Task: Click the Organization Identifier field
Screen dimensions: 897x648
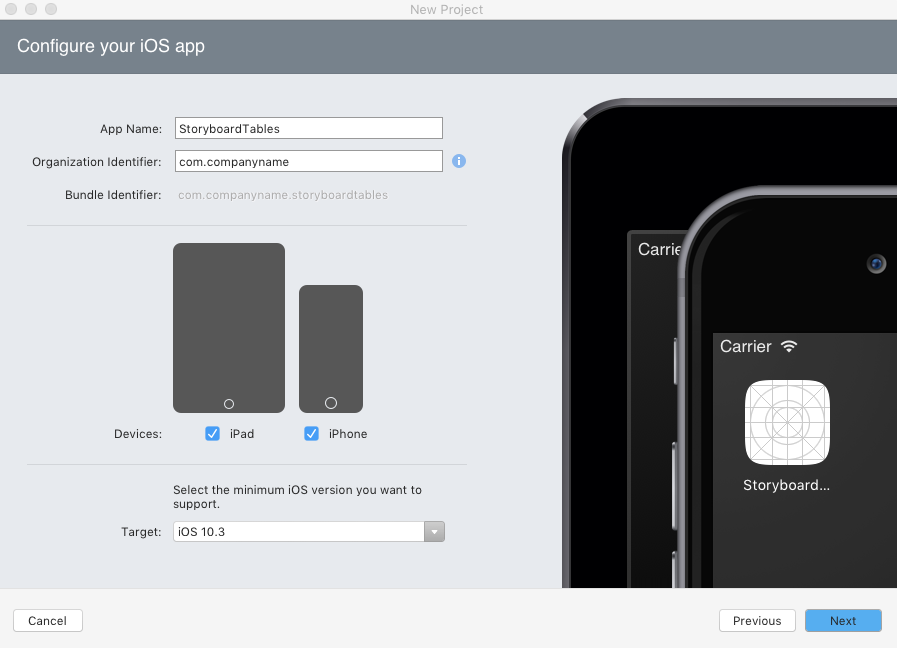Action: coord(308,161)
